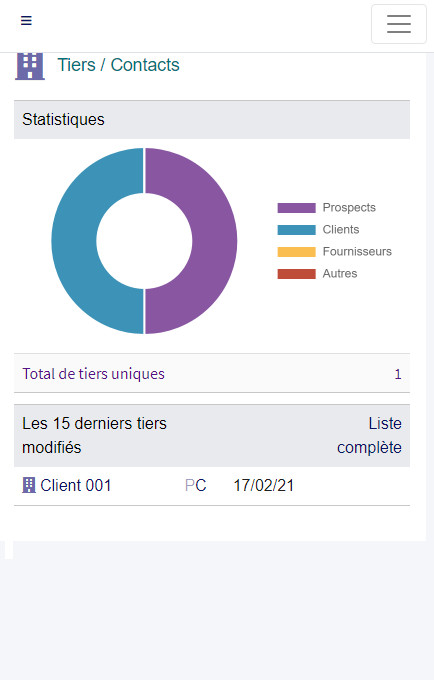
Task: Click the Fournisseurs legend label
Action: coord(357,252)
